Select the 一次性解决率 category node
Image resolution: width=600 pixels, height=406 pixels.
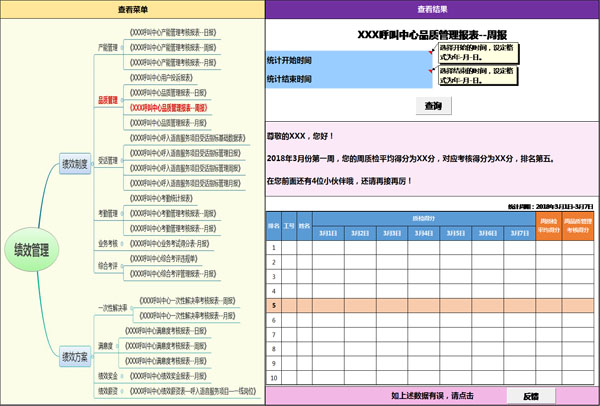point(113,307)
